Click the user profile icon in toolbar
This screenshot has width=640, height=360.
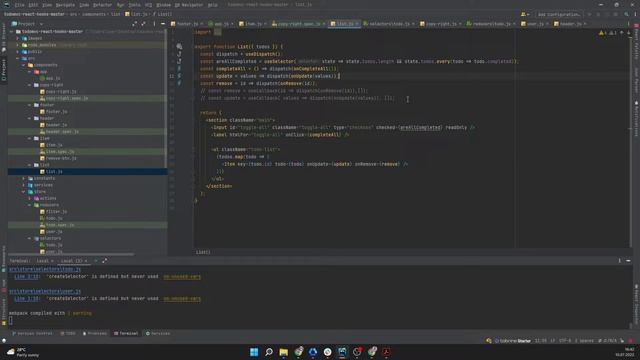point(524,14)
